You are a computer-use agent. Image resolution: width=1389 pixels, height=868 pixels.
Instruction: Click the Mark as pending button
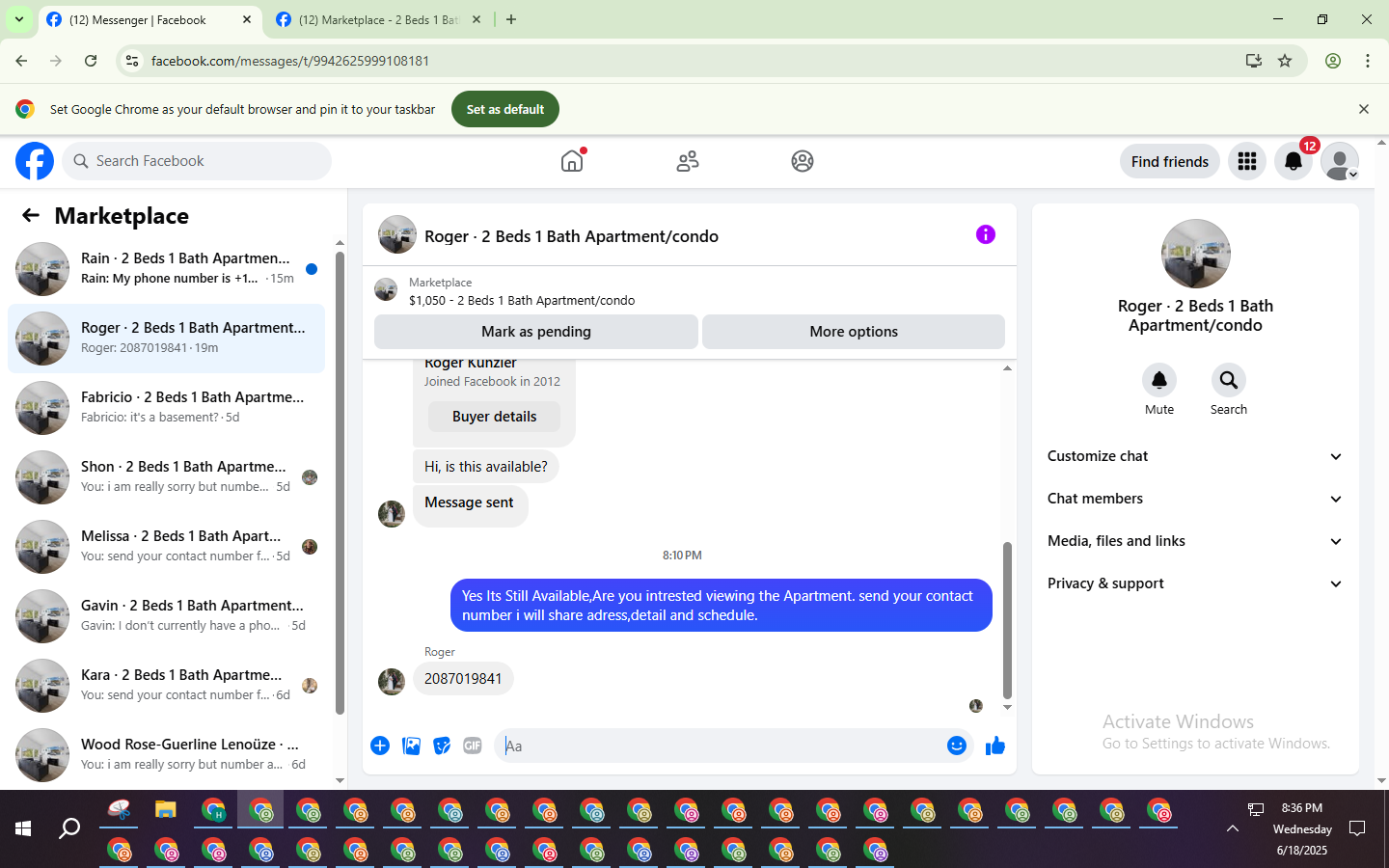(x=536, y=332)
